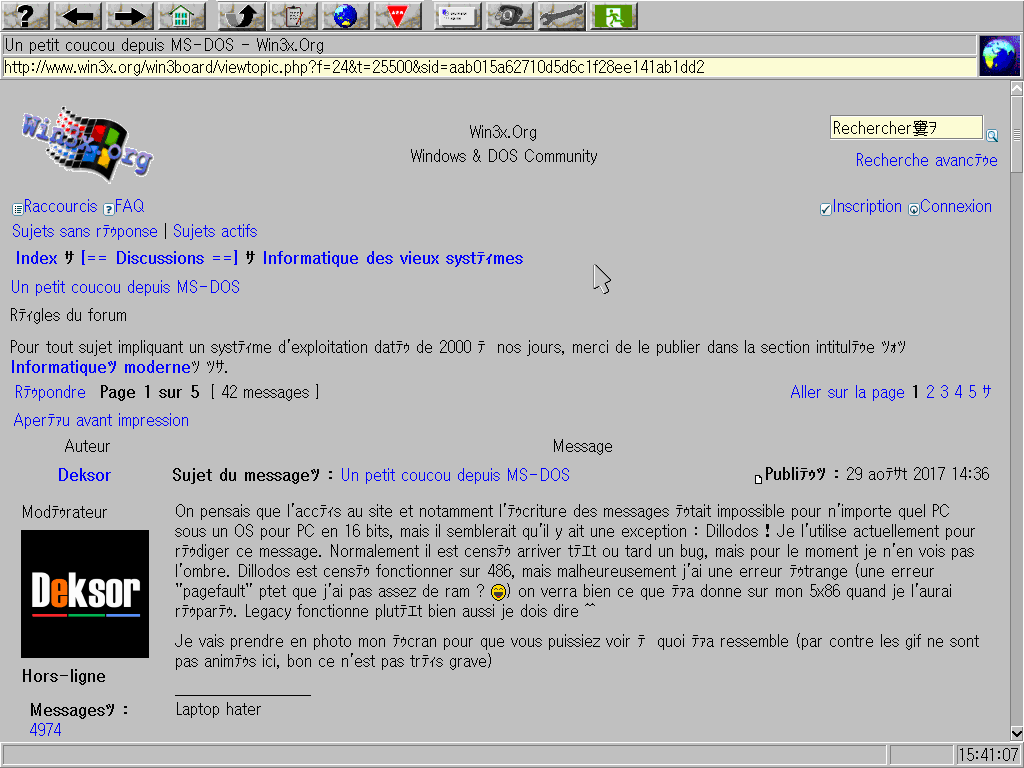Click the globe icon beside the address bar

click(x=999, y=56)
